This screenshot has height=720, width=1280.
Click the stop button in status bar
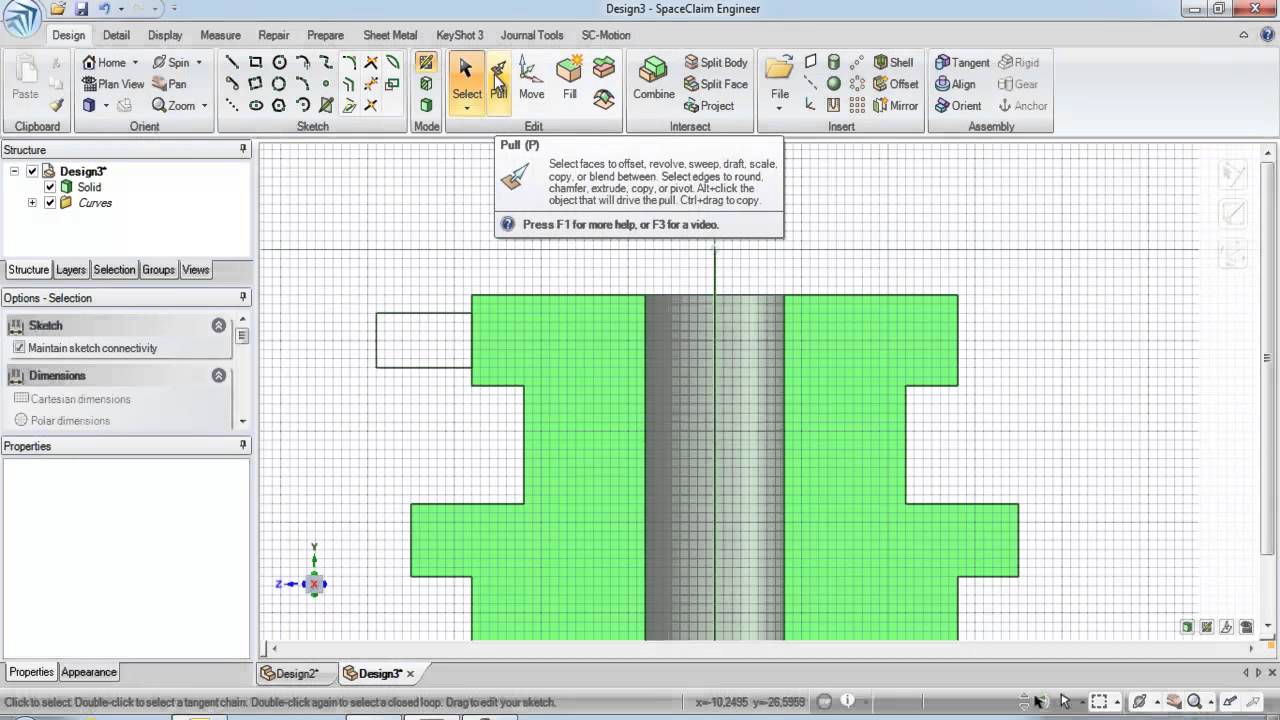coord(825,701)
